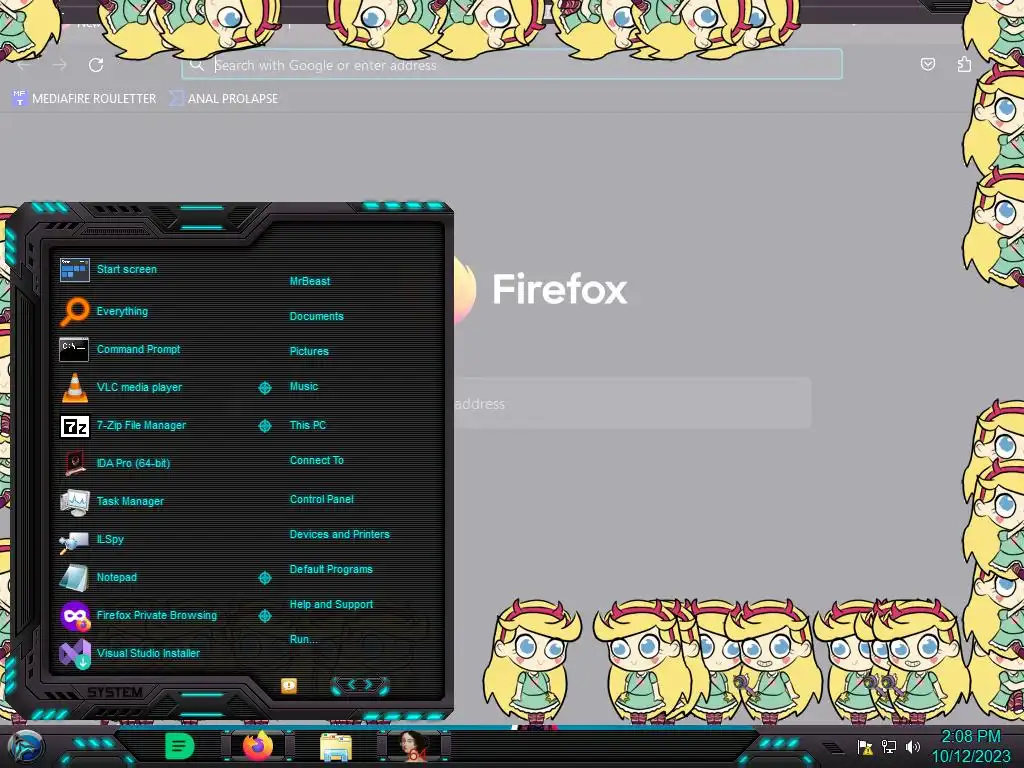The width and height of the screenshot is (1024, 768).
Task: Open Control Panel
Action: point(321,500)
